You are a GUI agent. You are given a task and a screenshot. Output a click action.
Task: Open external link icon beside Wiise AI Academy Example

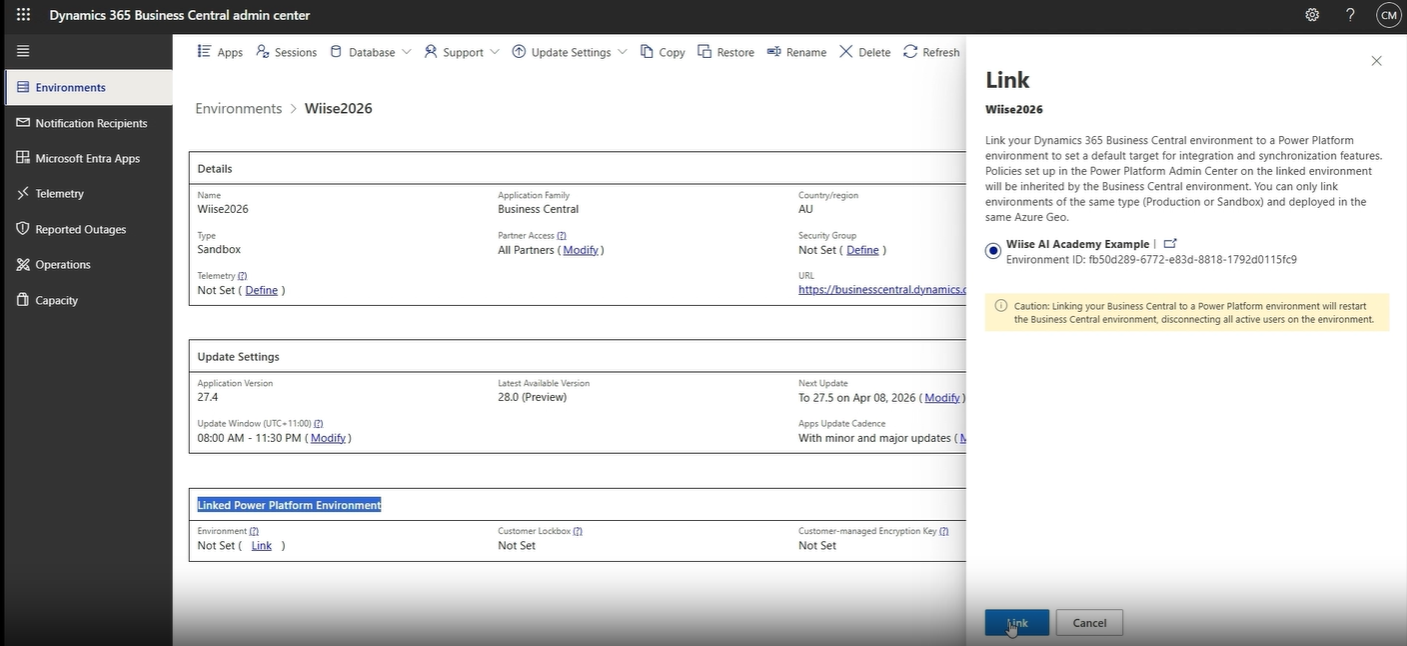pos(1170,244)
